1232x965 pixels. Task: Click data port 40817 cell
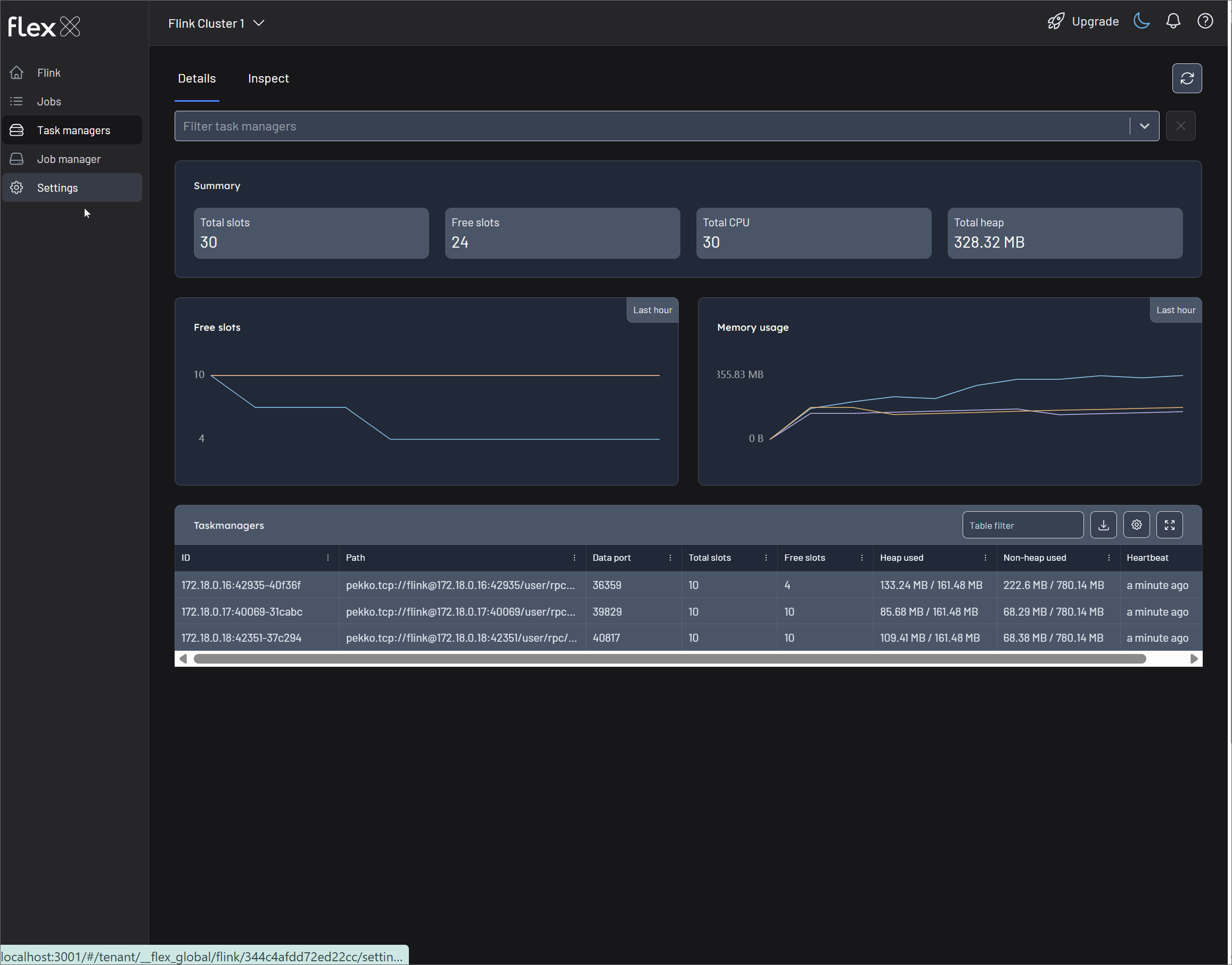tap(634, 638)
